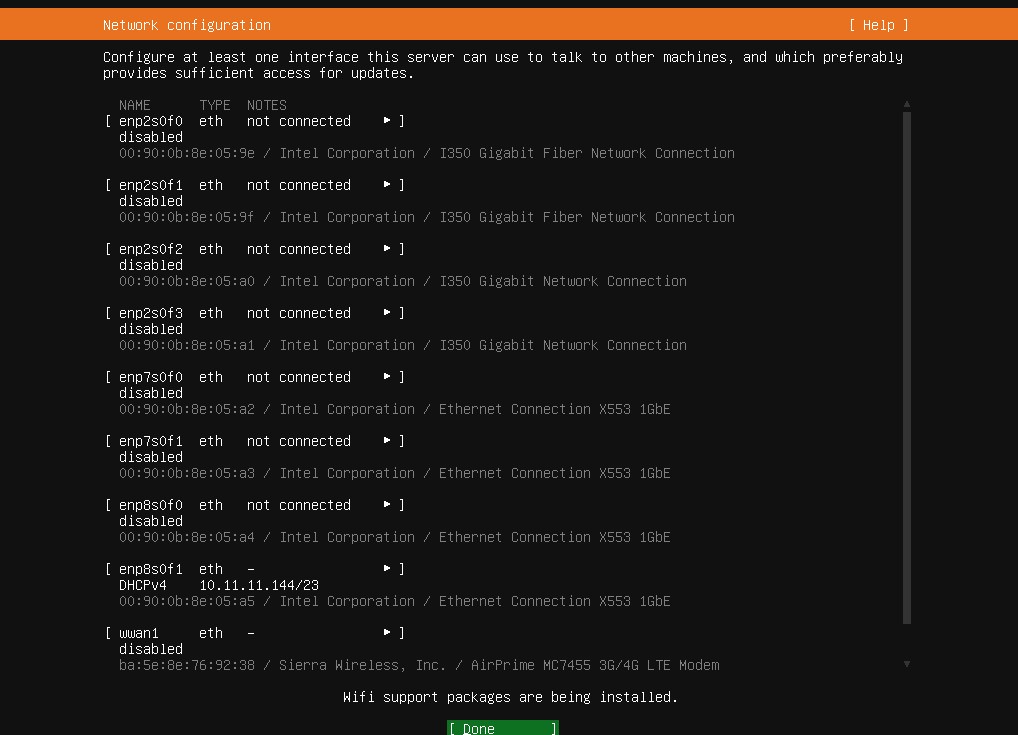Open the Help menu
This screenshot has height=735, width=1018.
878,25
